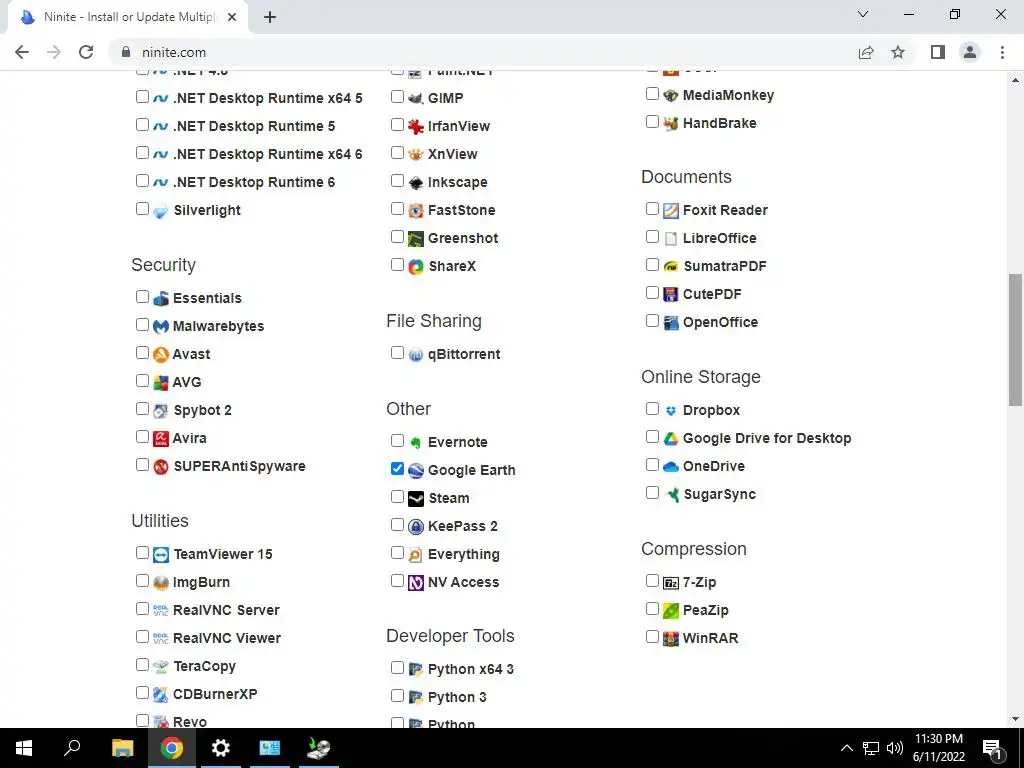Open the notification center icon

pyautogui.click(x=992, y=749)
